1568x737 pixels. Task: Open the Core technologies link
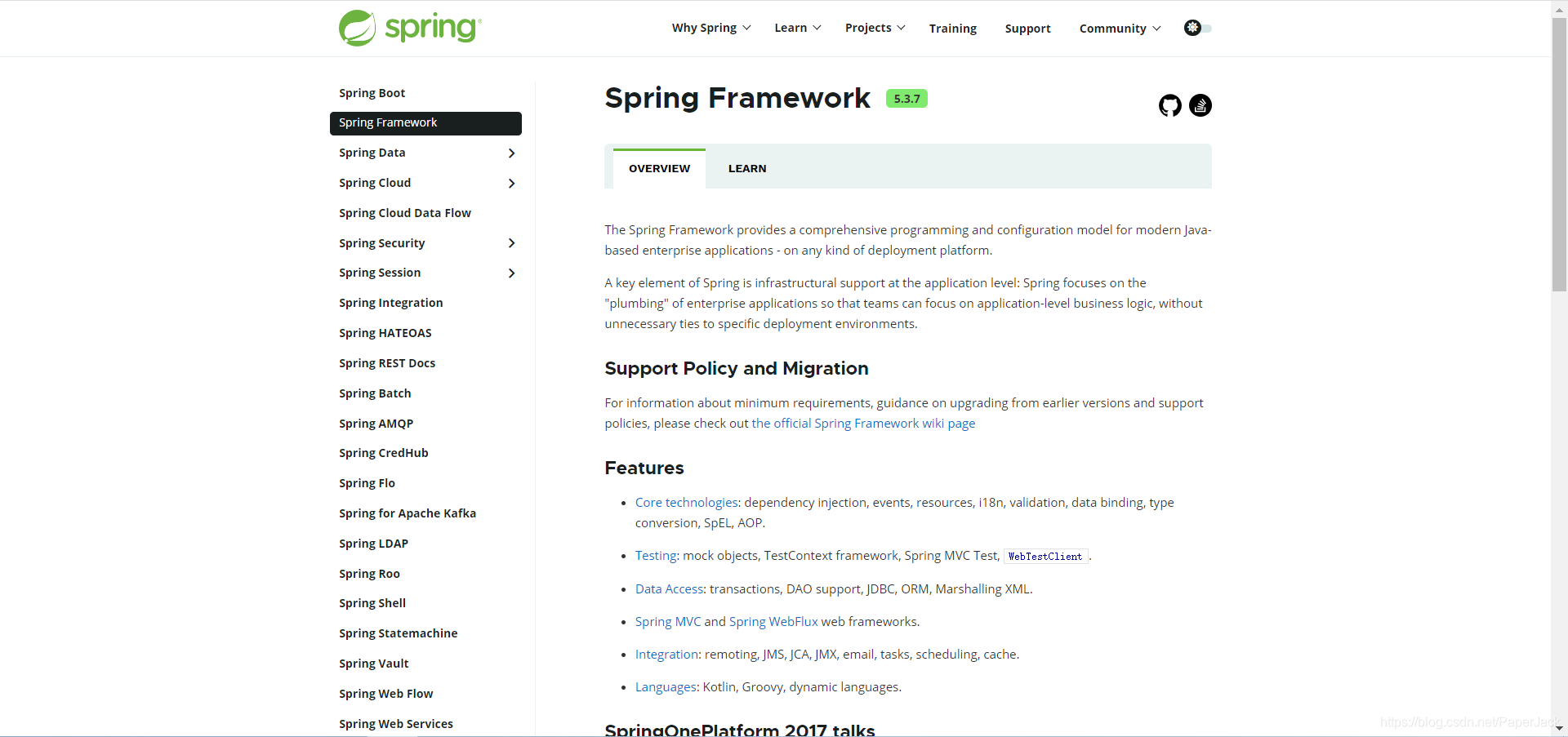(x=687, y=503)
